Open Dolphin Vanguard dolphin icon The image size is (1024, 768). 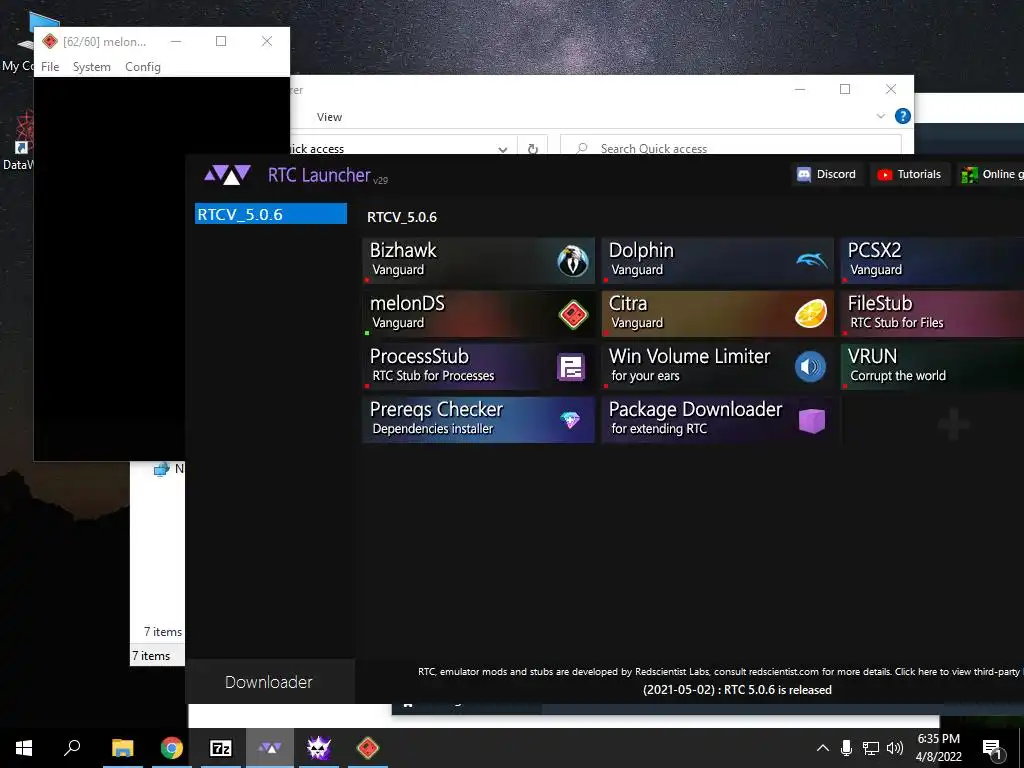(812, 261)
